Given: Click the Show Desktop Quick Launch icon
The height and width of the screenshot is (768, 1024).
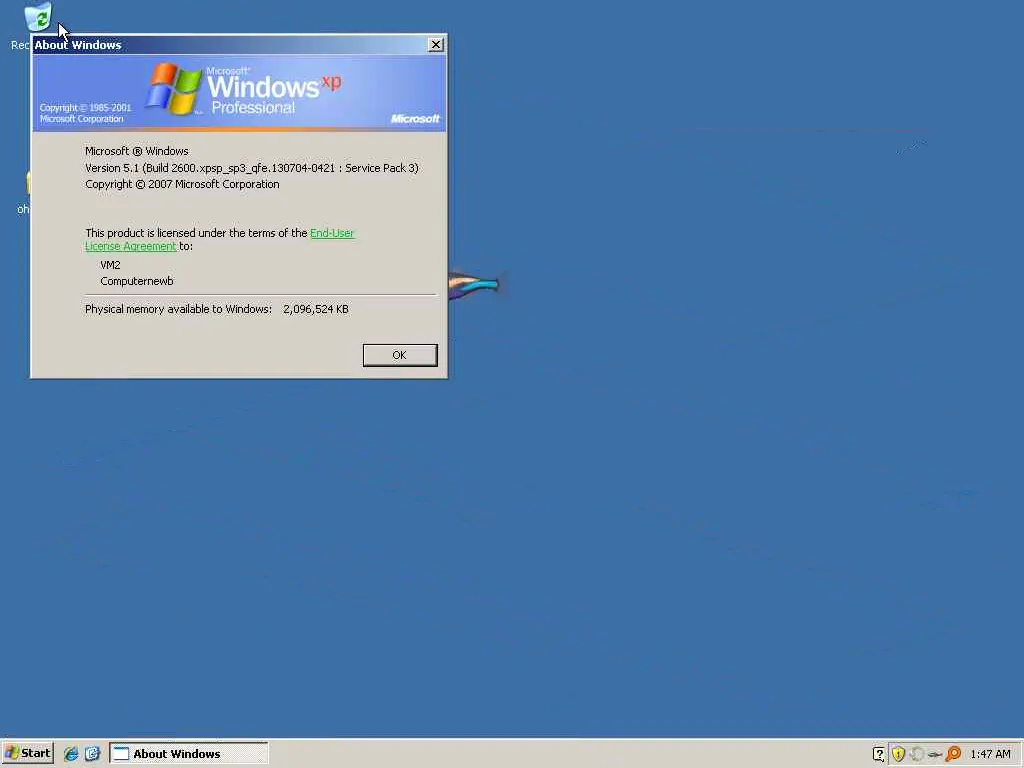Looking at the screenshot, I should click(x=93, y=754).
